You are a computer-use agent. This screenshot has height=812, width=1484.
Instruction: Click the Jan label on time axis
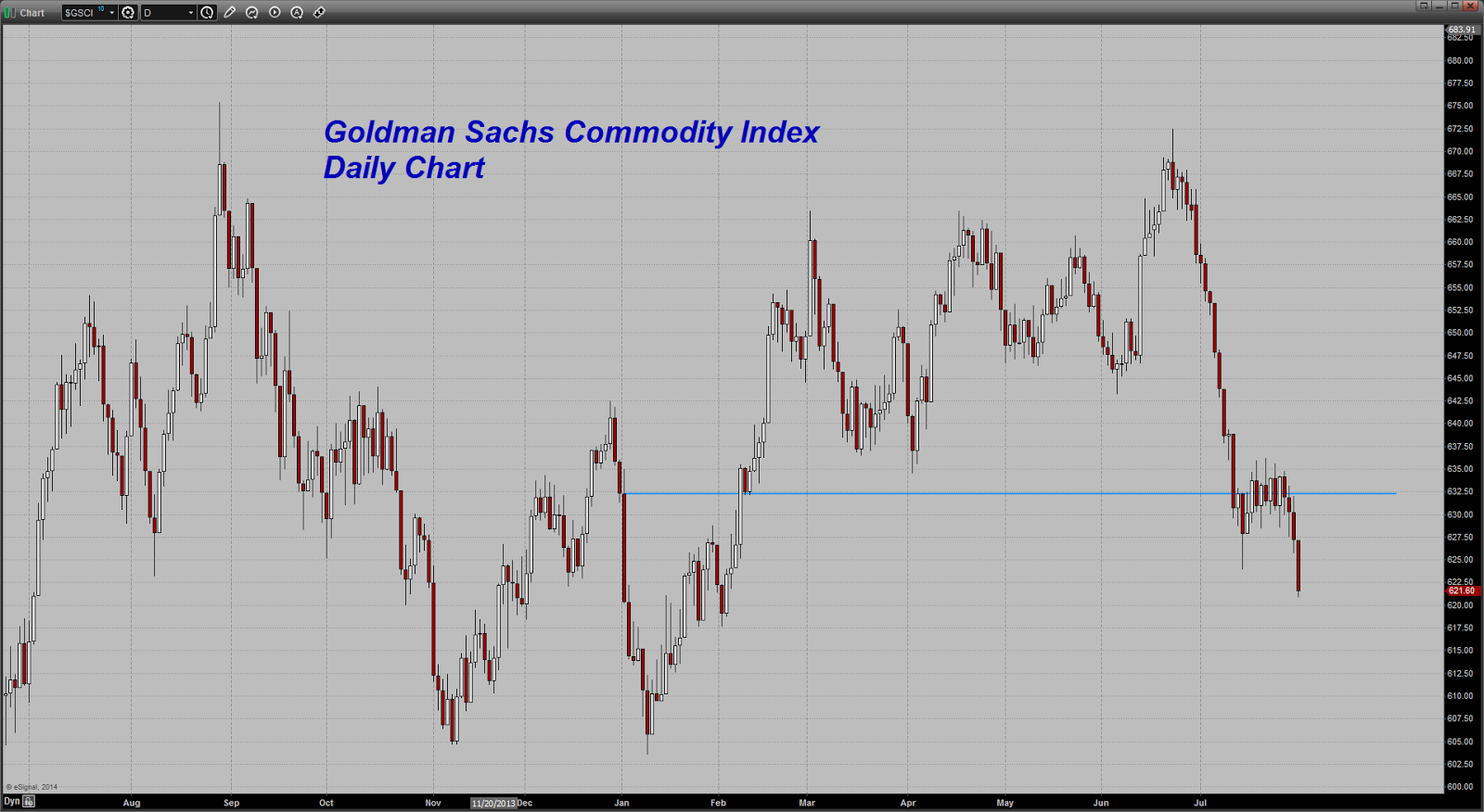(621, 803)
